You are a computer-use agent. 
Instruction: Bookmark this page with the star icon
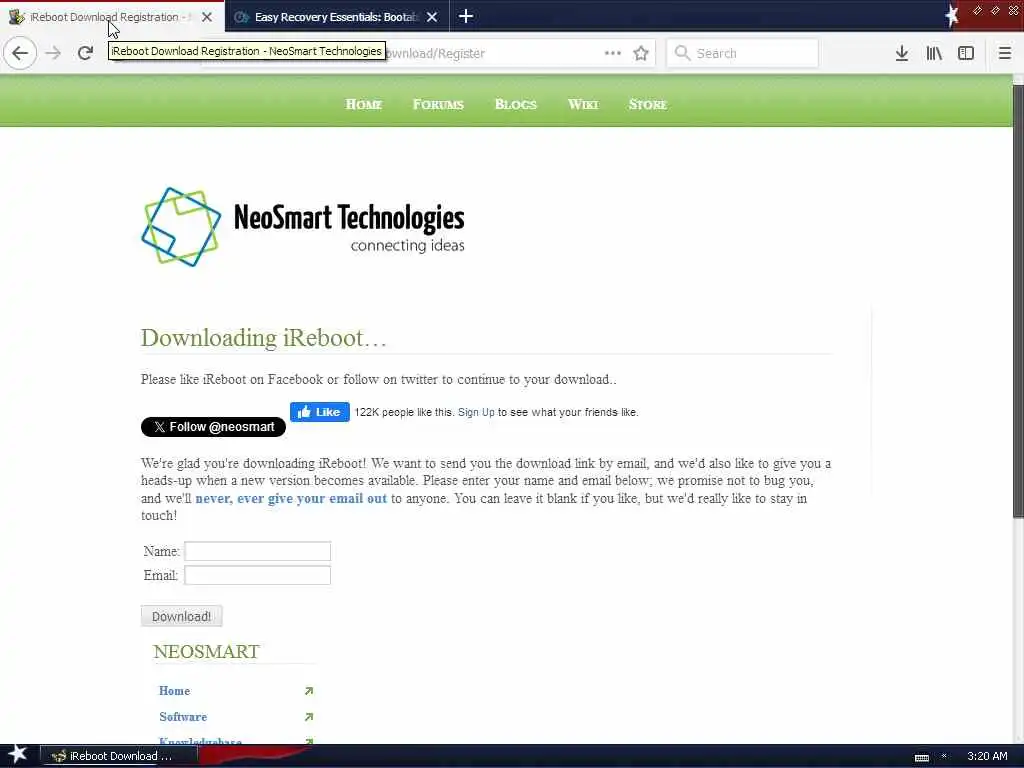pyautogui.click(x=641, y=53)
